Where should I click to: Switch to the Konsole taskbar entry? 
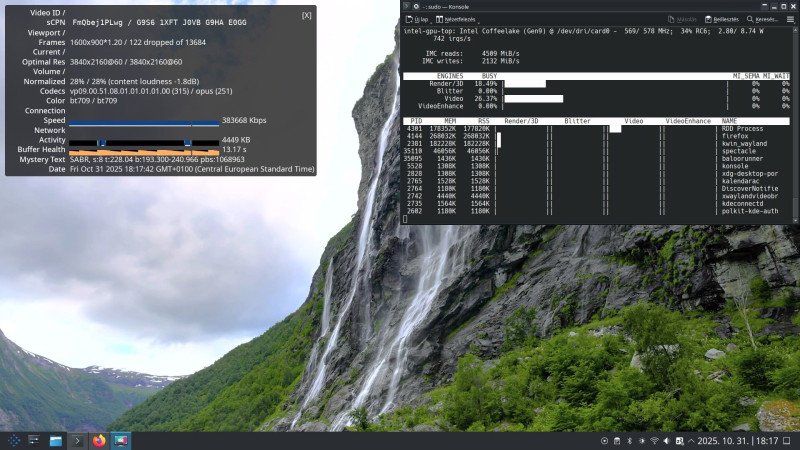77,440
